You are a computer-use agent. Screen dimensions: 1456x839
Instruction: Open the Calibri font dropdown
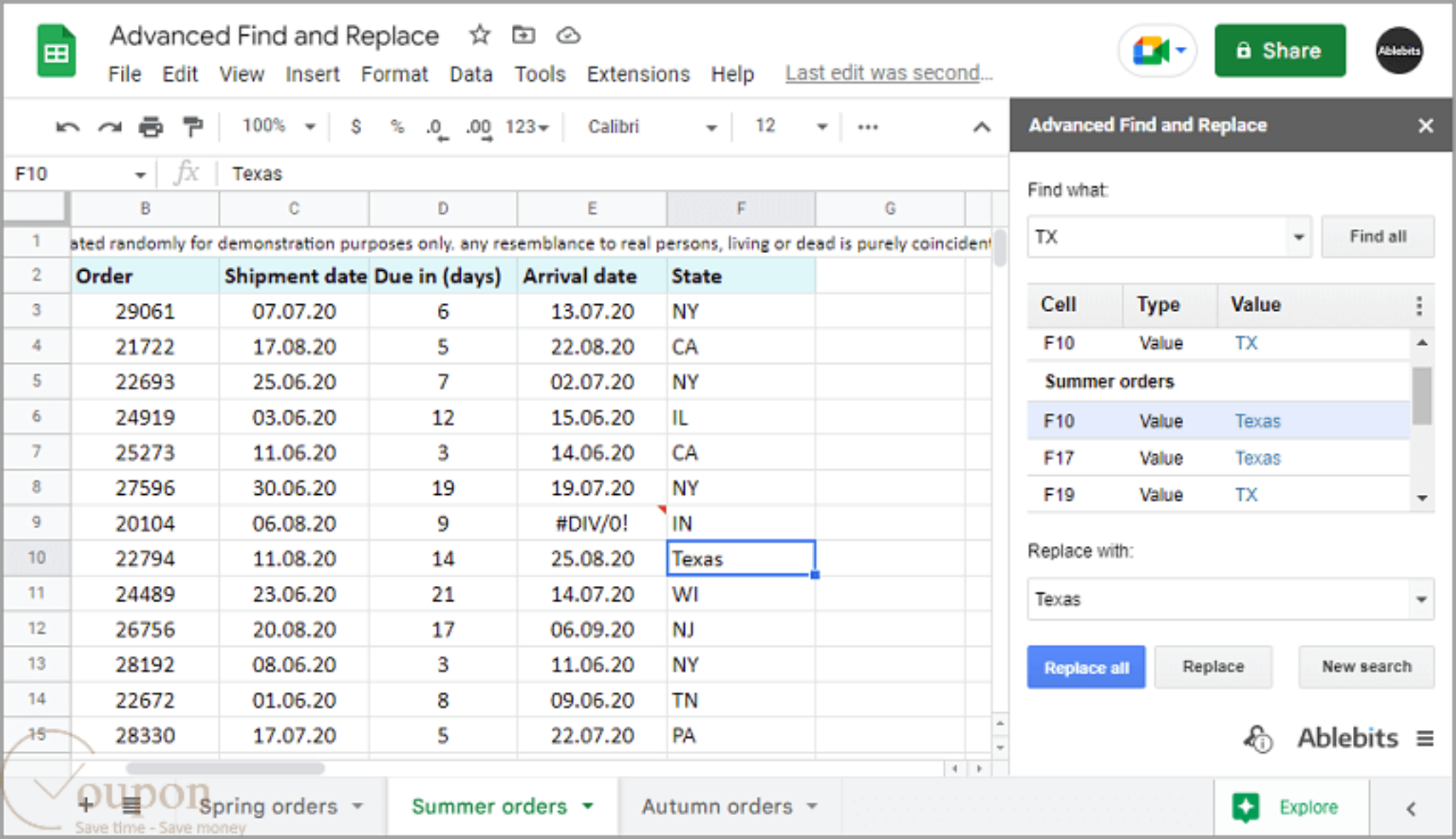click(651, 127)
